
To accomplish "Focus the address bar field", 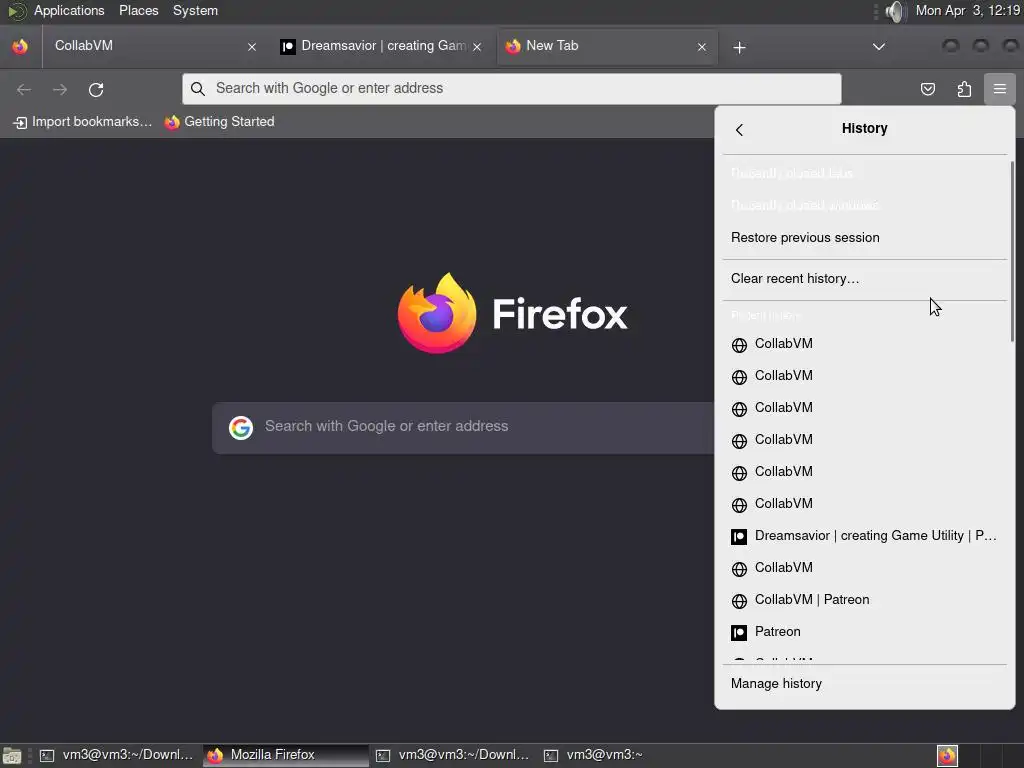I will (x=511, y=89).
